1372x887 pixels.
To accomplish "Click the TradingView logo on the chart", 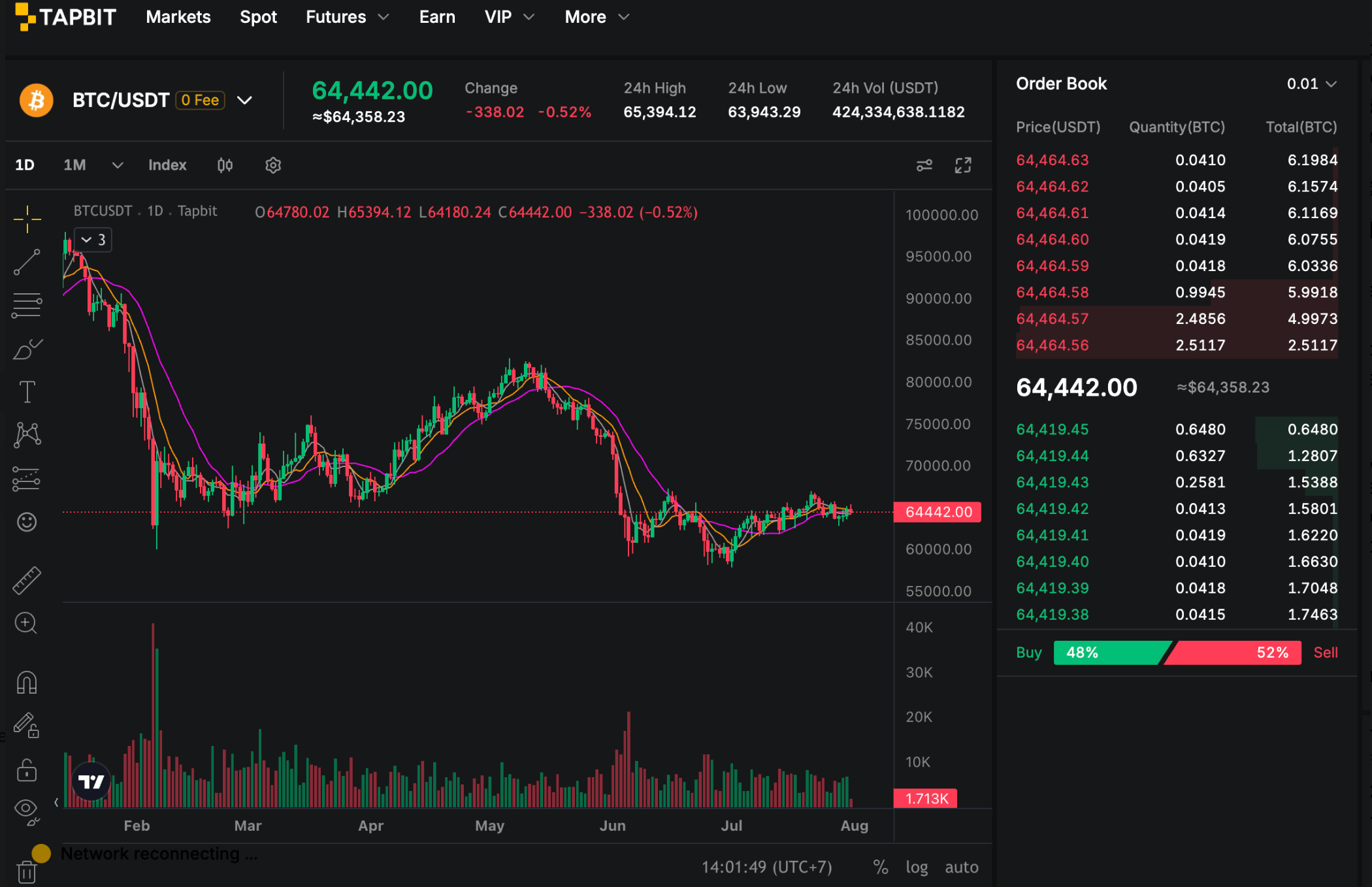I will pyautogui.click(x=91, y=781).
